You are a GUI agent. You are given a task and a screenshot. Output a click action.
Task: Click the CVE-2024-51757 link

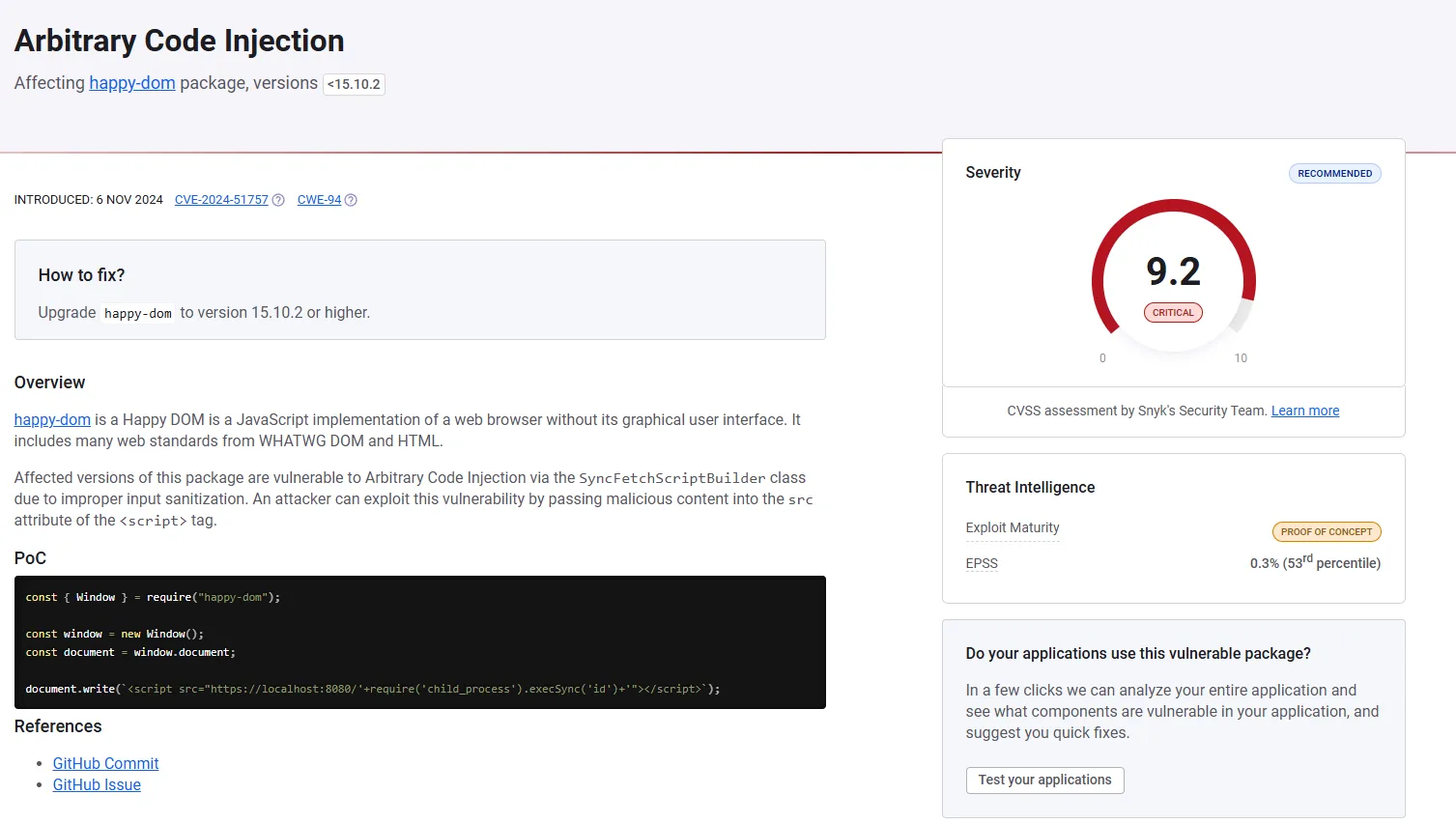coord(221,200)
